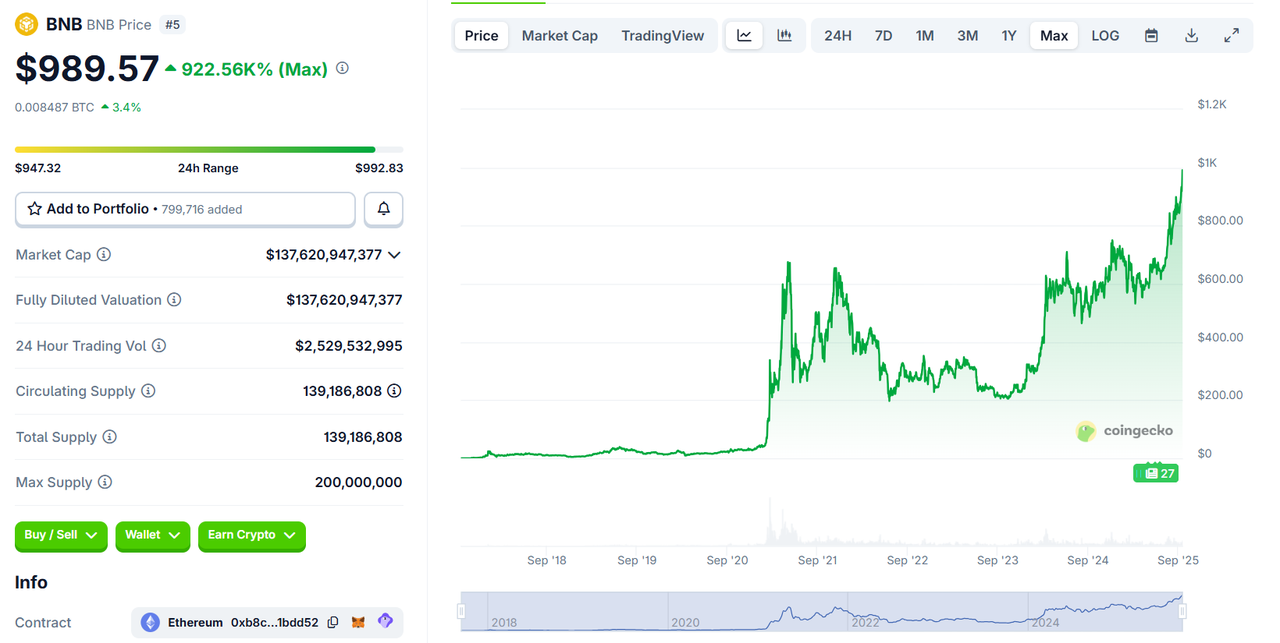Viewport: 1280px width, 643px height.
Task: Switch to line chart view icon
Action: [744, 35]
